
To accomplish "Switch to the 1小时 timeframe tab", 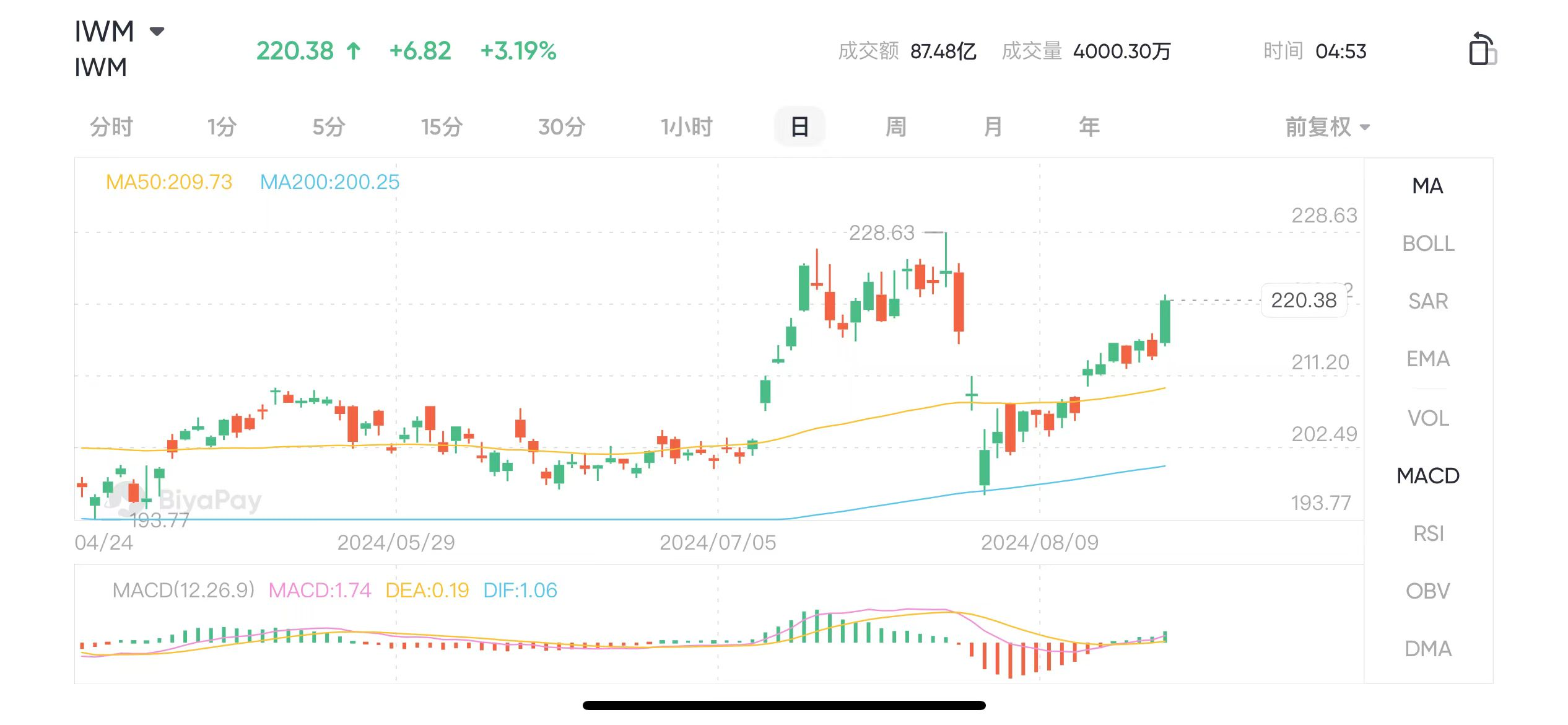I will [x=687, y=127].
